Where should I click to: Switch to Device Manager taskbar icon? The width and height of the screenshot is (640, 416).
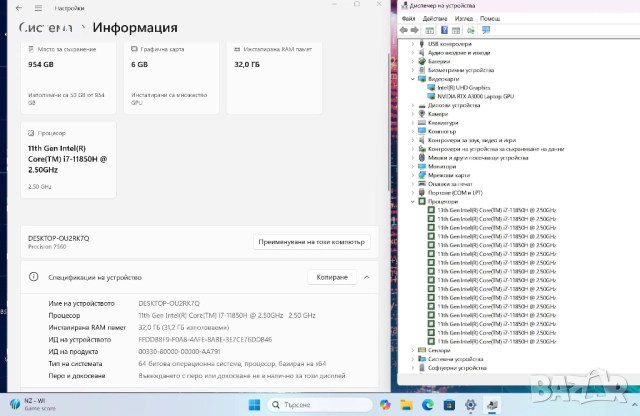tap(492, 405)
